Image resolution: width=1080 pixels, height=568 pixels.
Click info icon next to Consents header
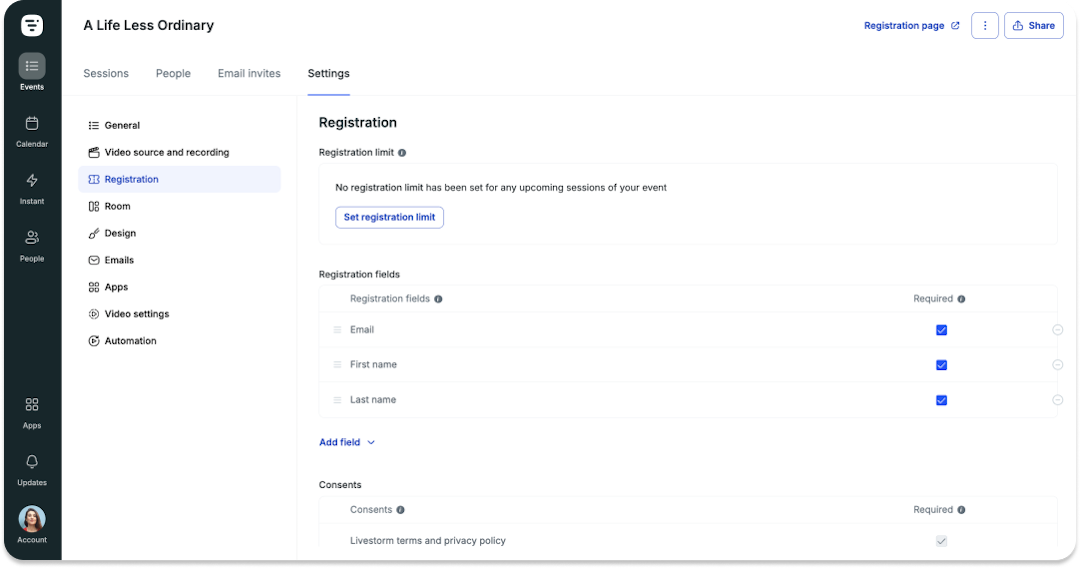[400, 510]
